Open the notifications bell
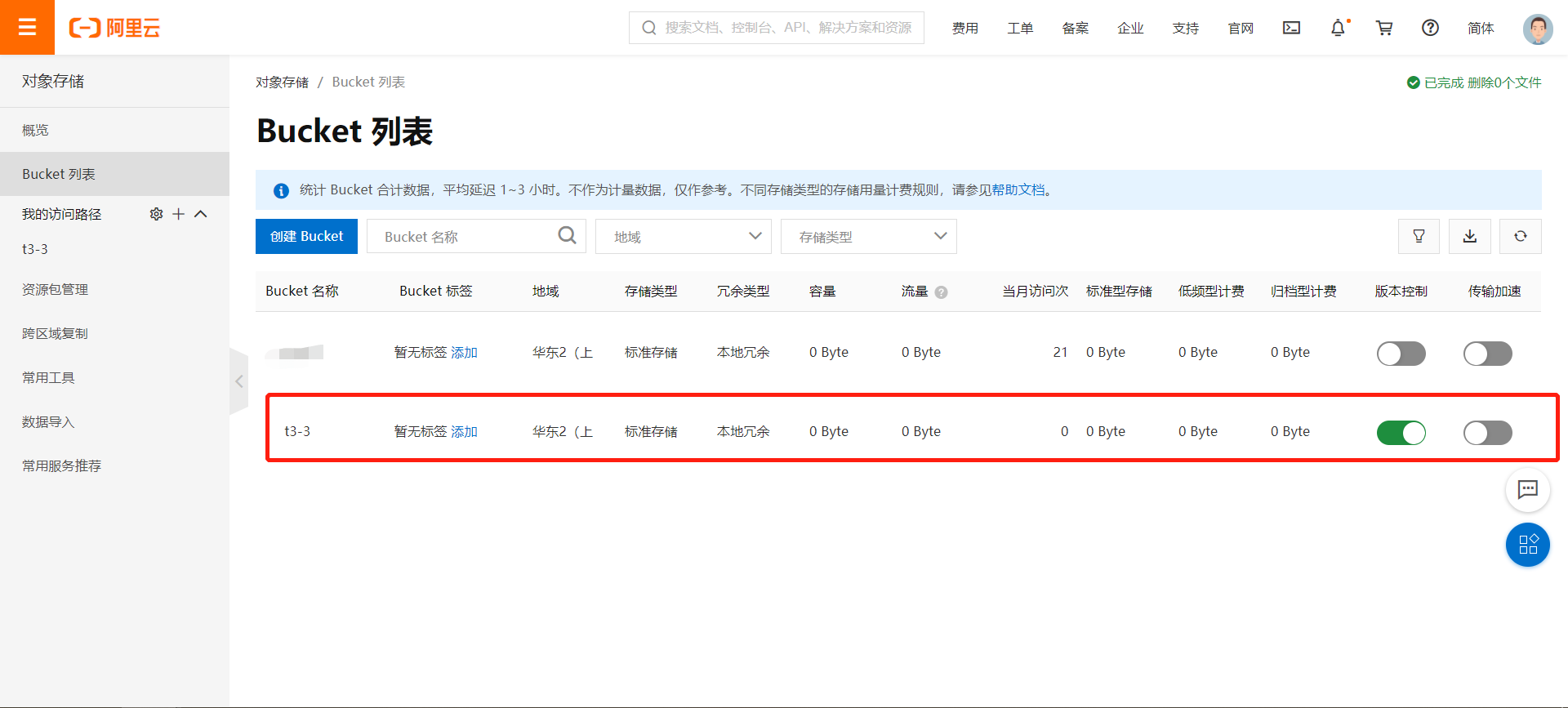The height and width of the screenshot is (708, 1568). click(x=1338, y=28)
